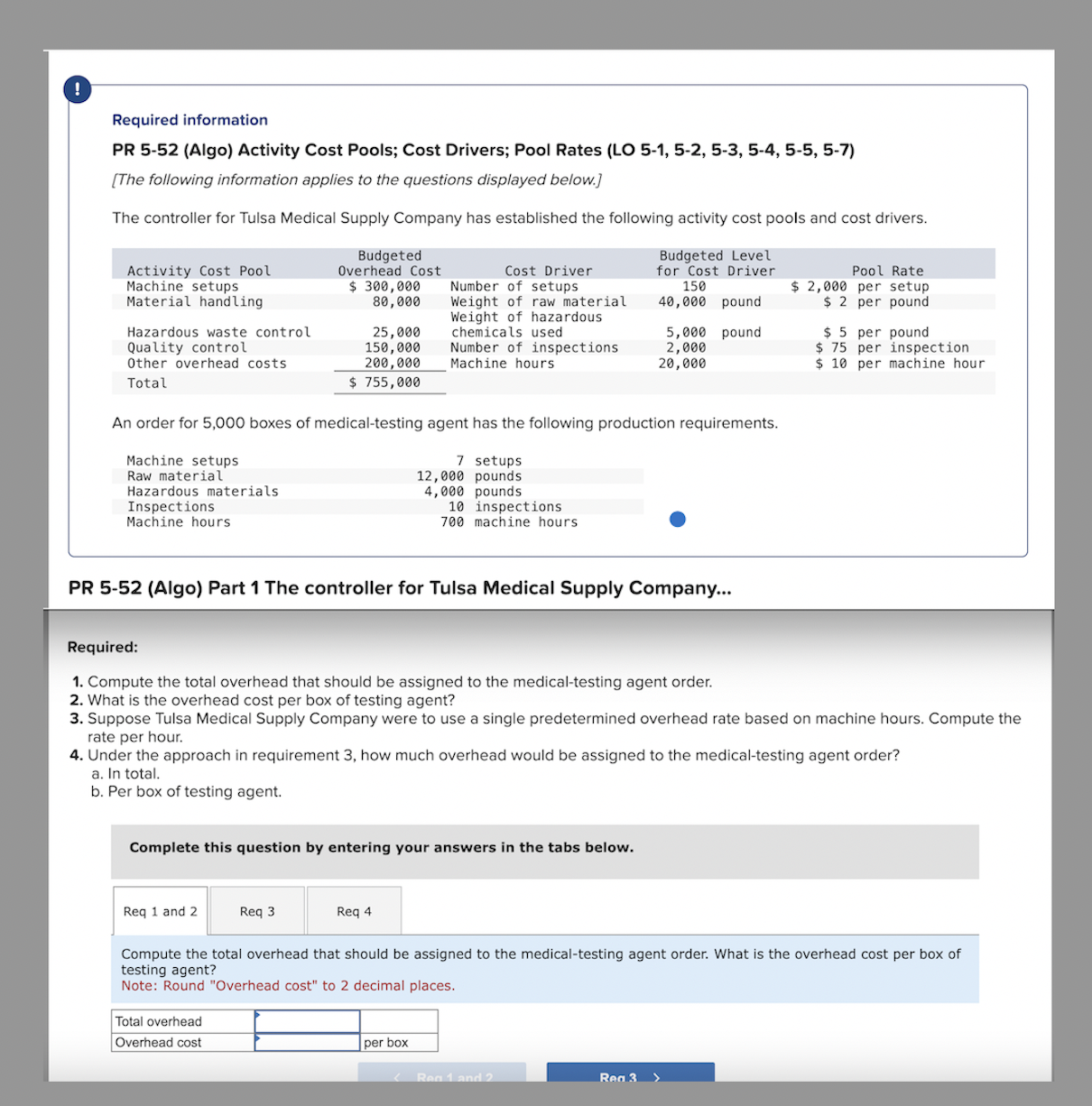
Task: Click inside the Overhead cost input box
Action: [307, 1041]
